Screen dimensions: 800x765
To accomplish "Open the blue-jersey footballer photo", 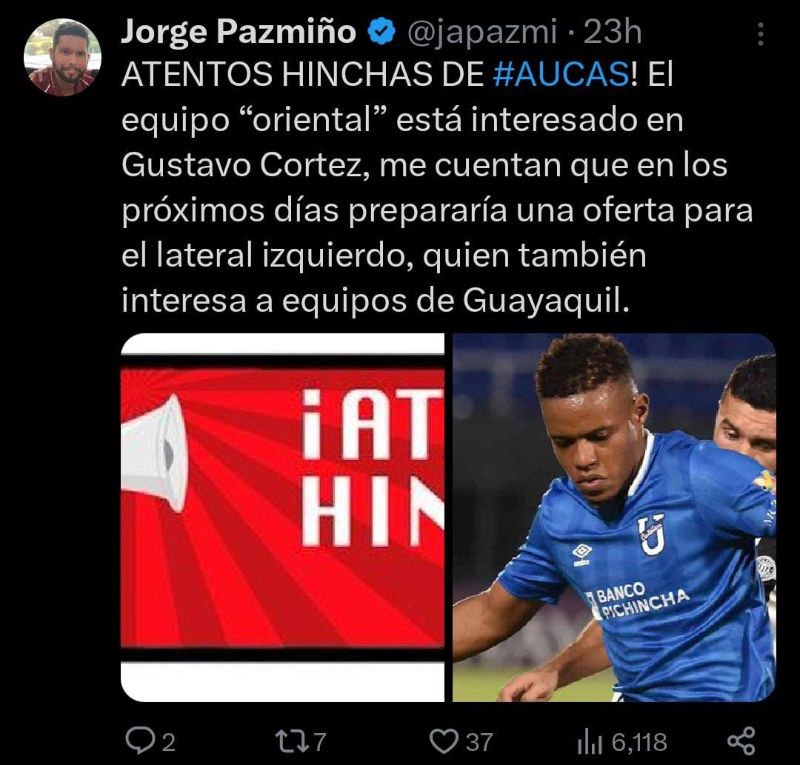I will click(614, 517).
